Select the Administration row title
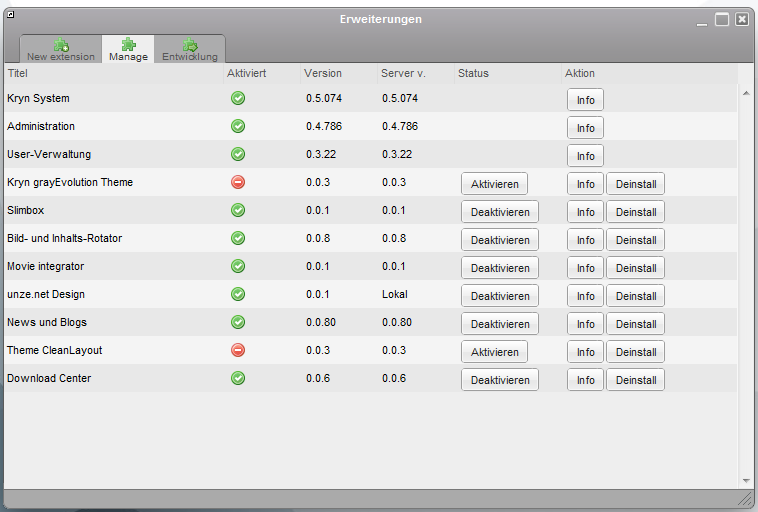Screen dimensions: 758x512 coord(41,126)
